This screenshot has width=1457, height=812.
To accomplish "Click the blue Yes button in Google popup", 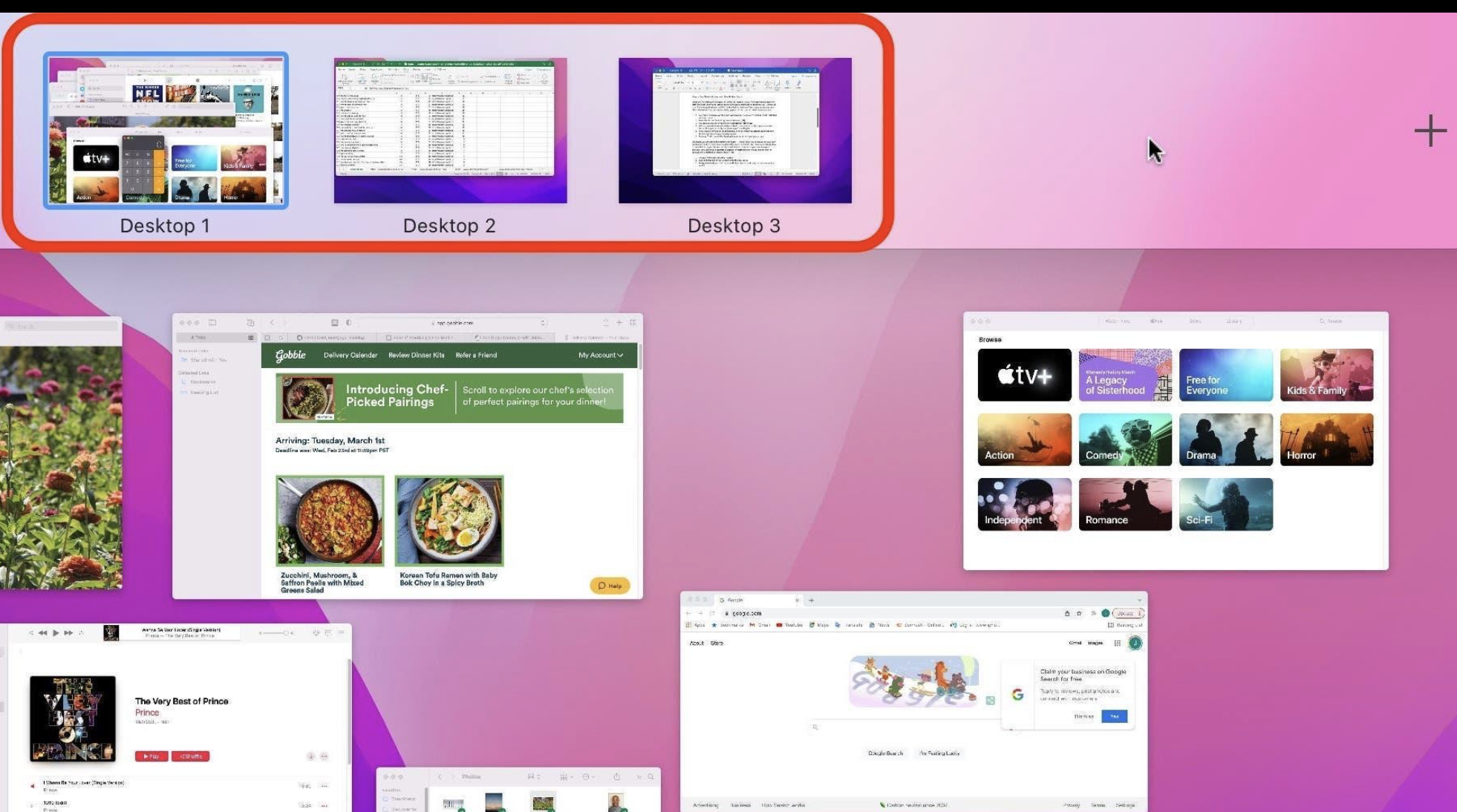I will click(1114, 716).
